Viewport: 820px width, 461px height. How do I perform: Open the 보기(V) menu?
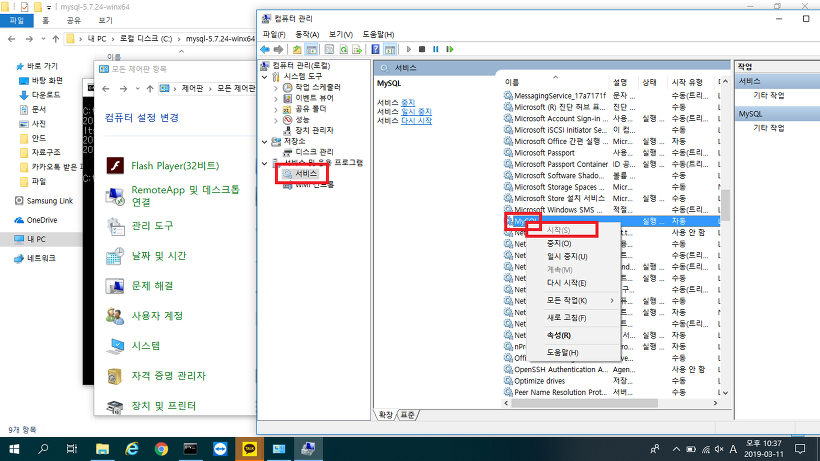click(340, 34)
